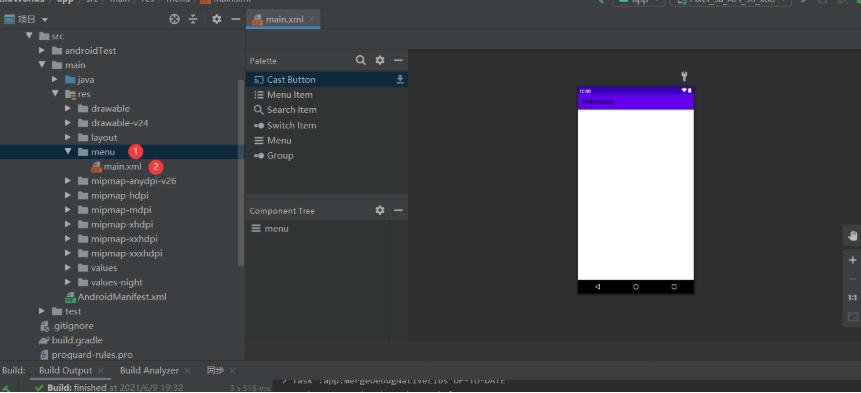Expand the drawable folder
The width and height of the screenshot is (861, 393).
pyautogui.click(x=68, y=109)
